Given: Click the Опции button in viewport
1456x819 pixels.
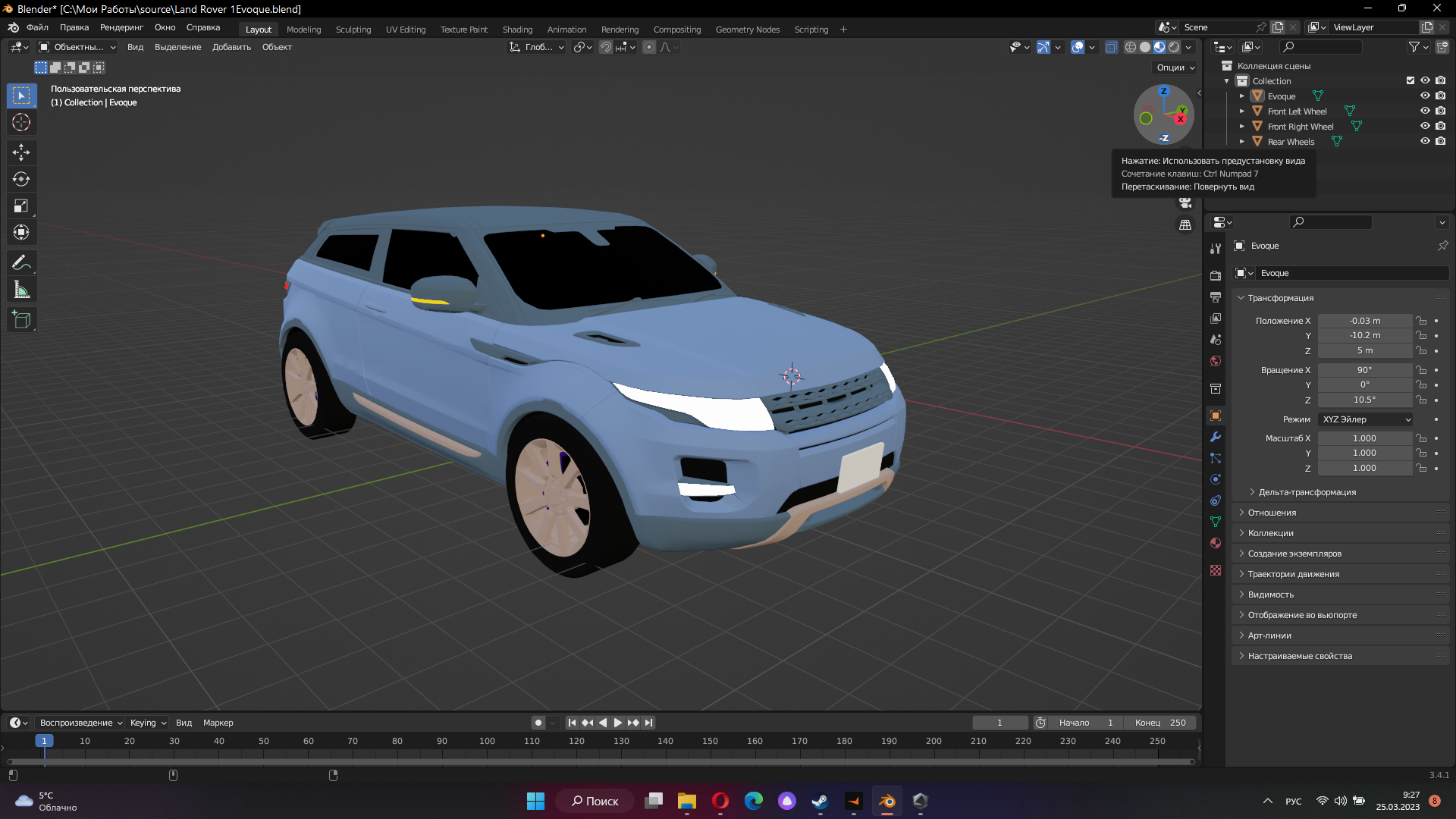Looking at the screenshot, I should 1175,67.
